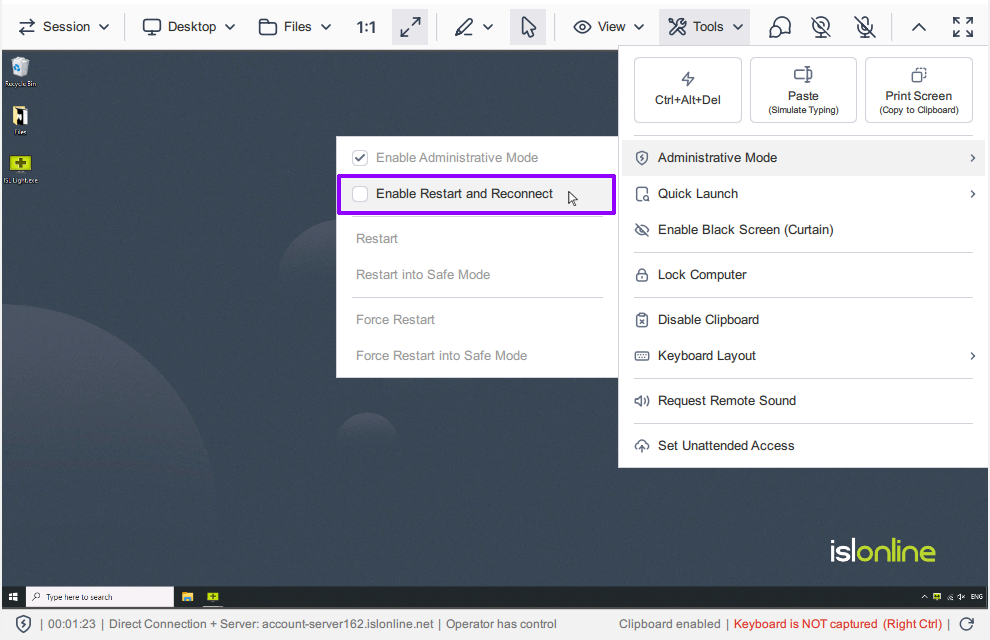Open File Explorer in remote taskbar

pyautogui.click(x=188, y=596)
